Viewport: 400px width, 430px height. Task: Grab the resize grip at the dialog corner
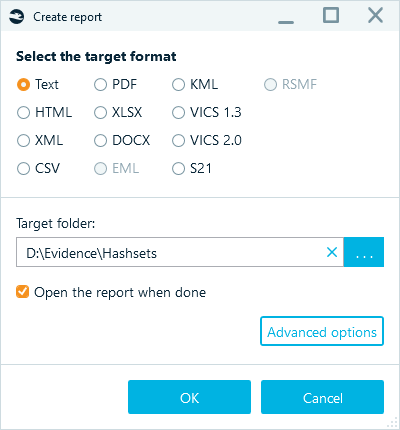click(x=392, y=422)
